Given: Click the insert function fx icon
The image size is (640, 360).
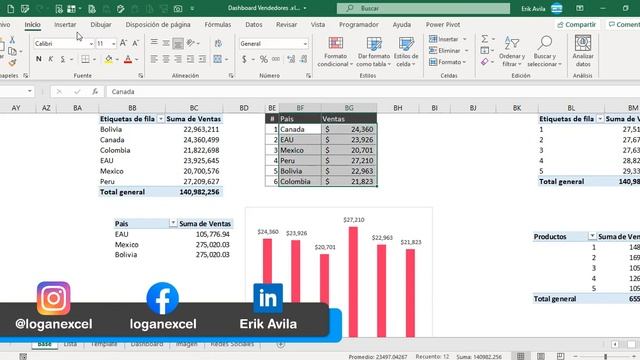Looking at the screenshot, I should click(x=95, y=91).
